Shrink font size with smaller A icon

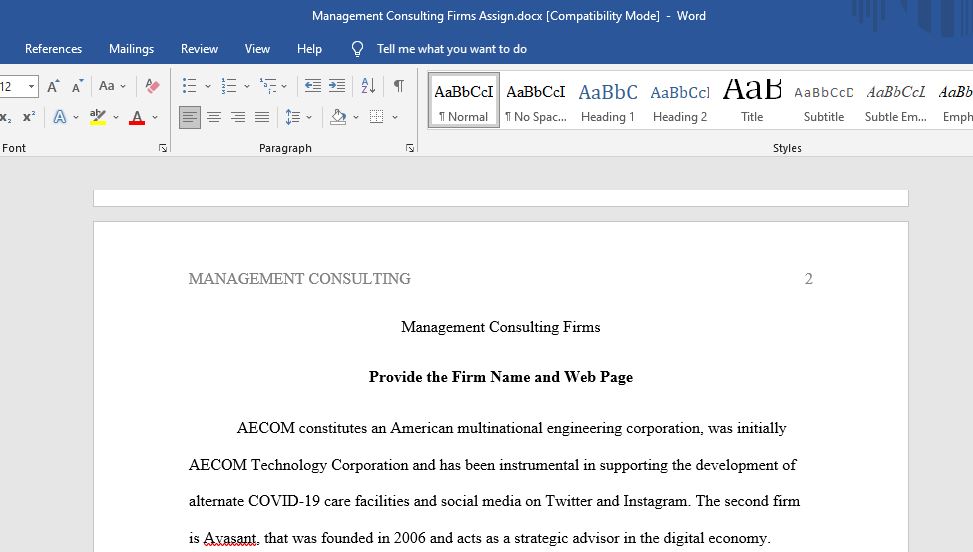[x=78, y=86]
